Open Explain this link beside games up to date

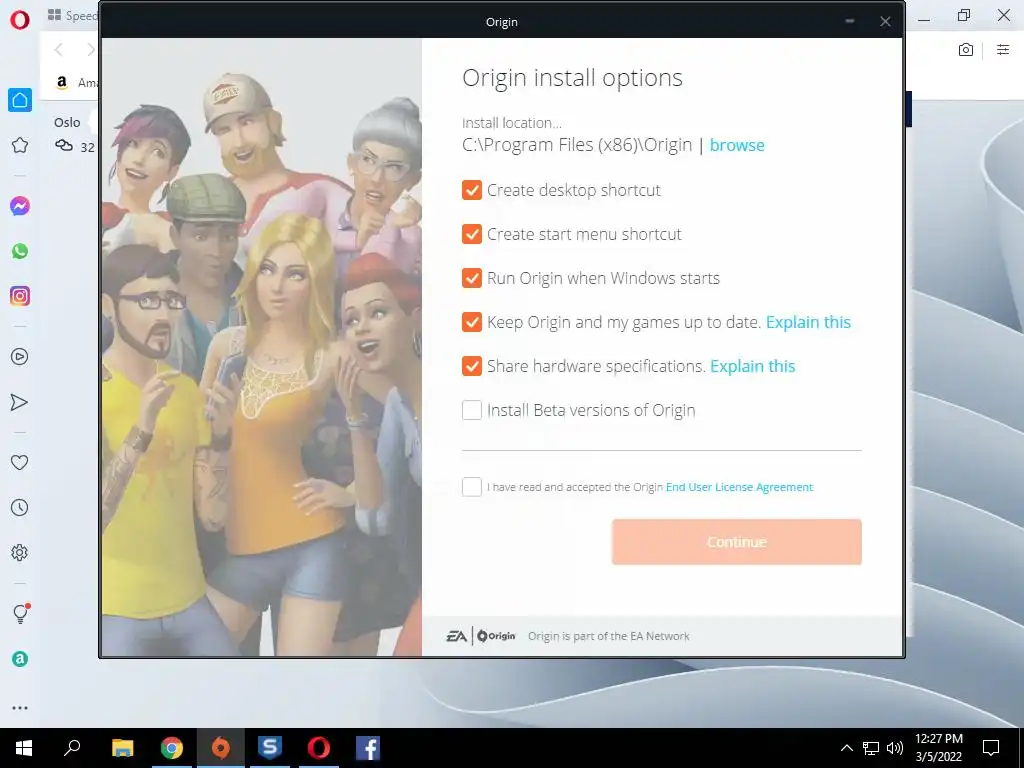click(x=808, y=322)
